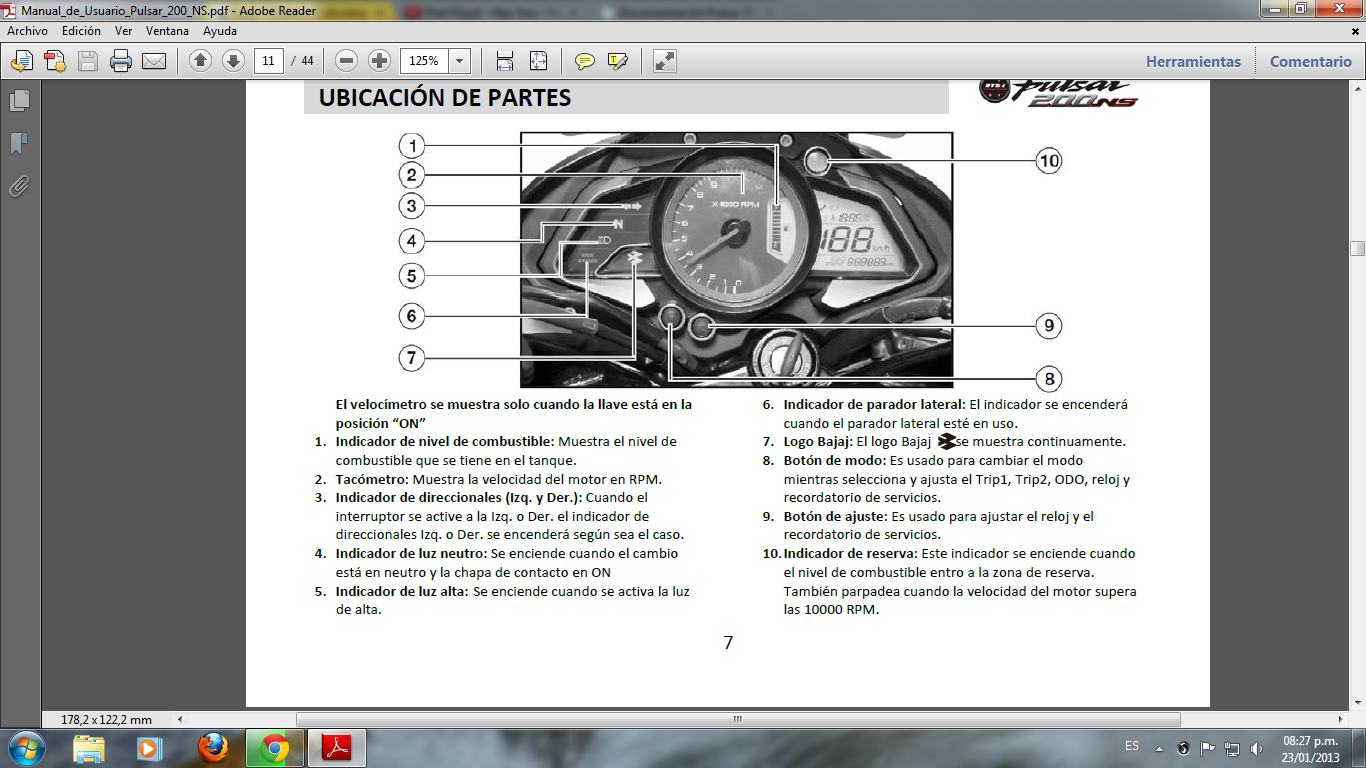This screenshot has width=1366, height=768.
Task: Open the Herramientas pane
Action: coord(1193,61)
